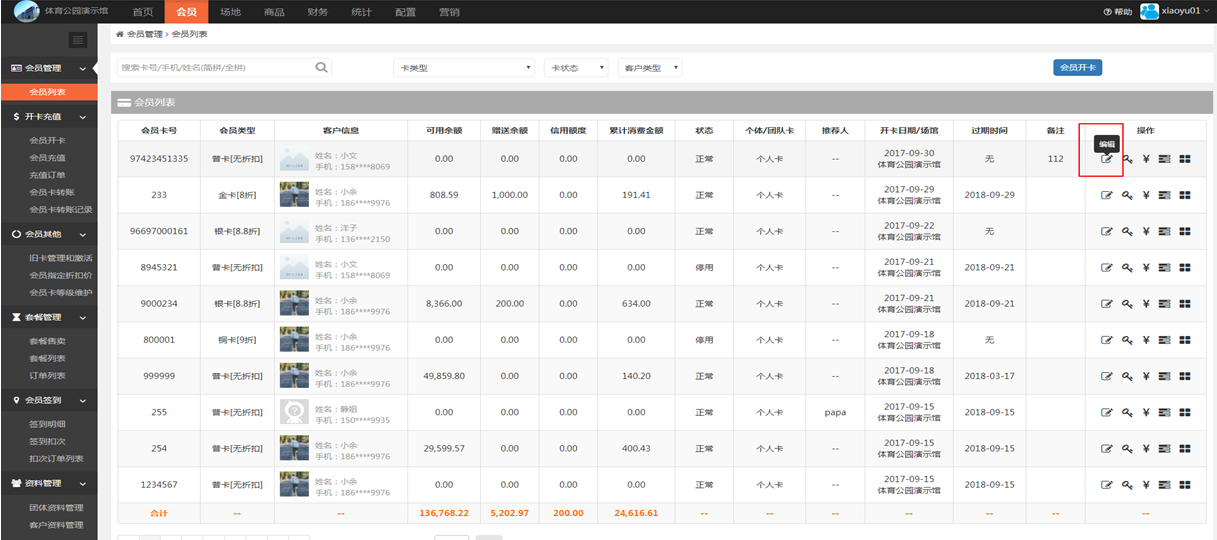Image resolution: width=1217 pixels, height=540 pixels.
Task: Click the yen icon for card 255
Action: (x=1146, y=412)
